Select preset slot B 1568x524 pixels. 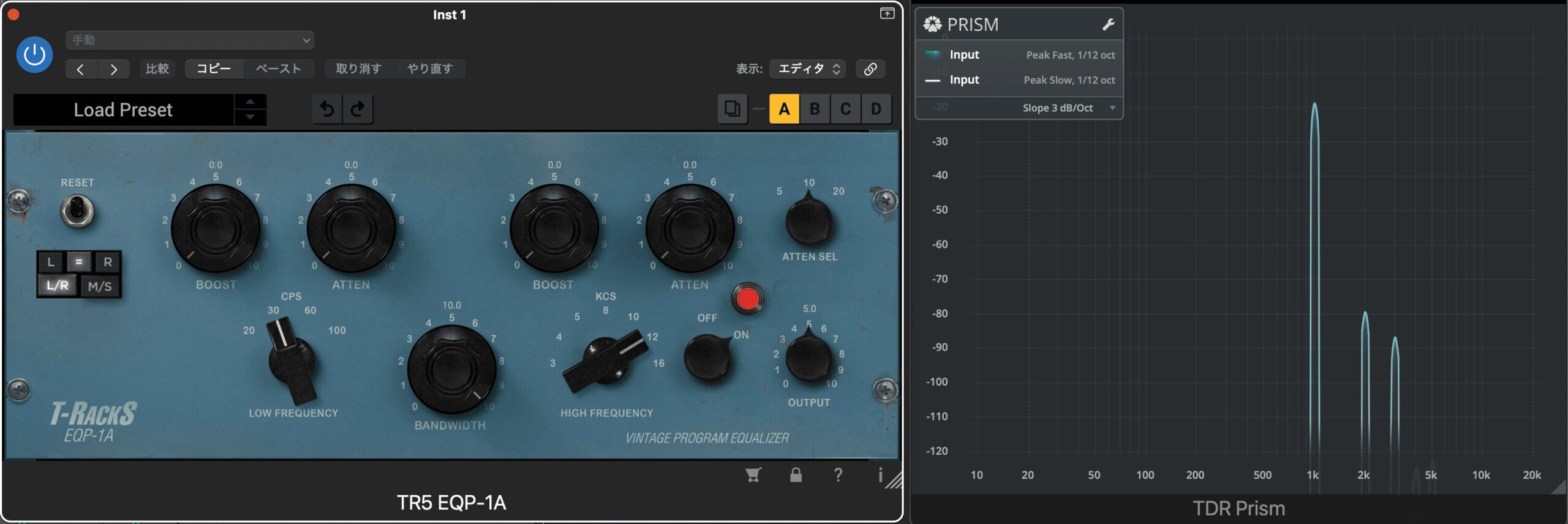(815, 109)
